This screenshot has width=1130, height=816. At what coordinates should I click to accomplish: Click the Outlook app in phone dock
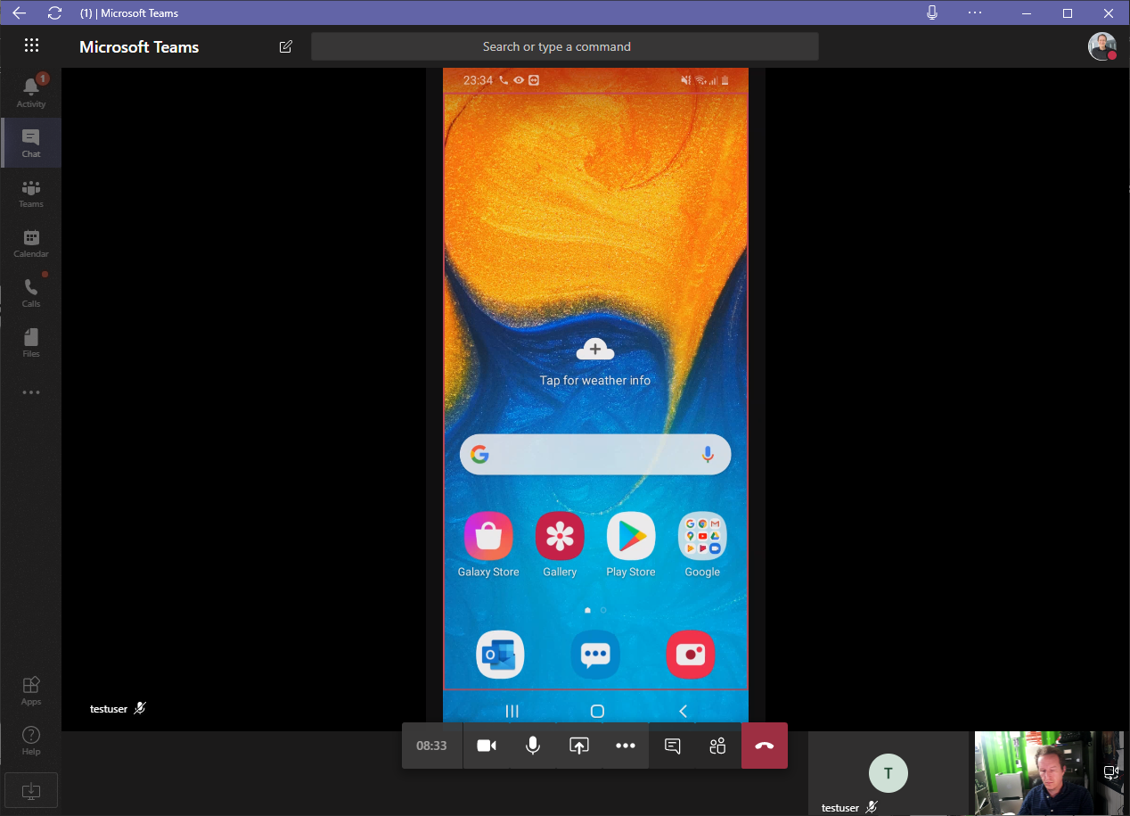pos(500,655)
